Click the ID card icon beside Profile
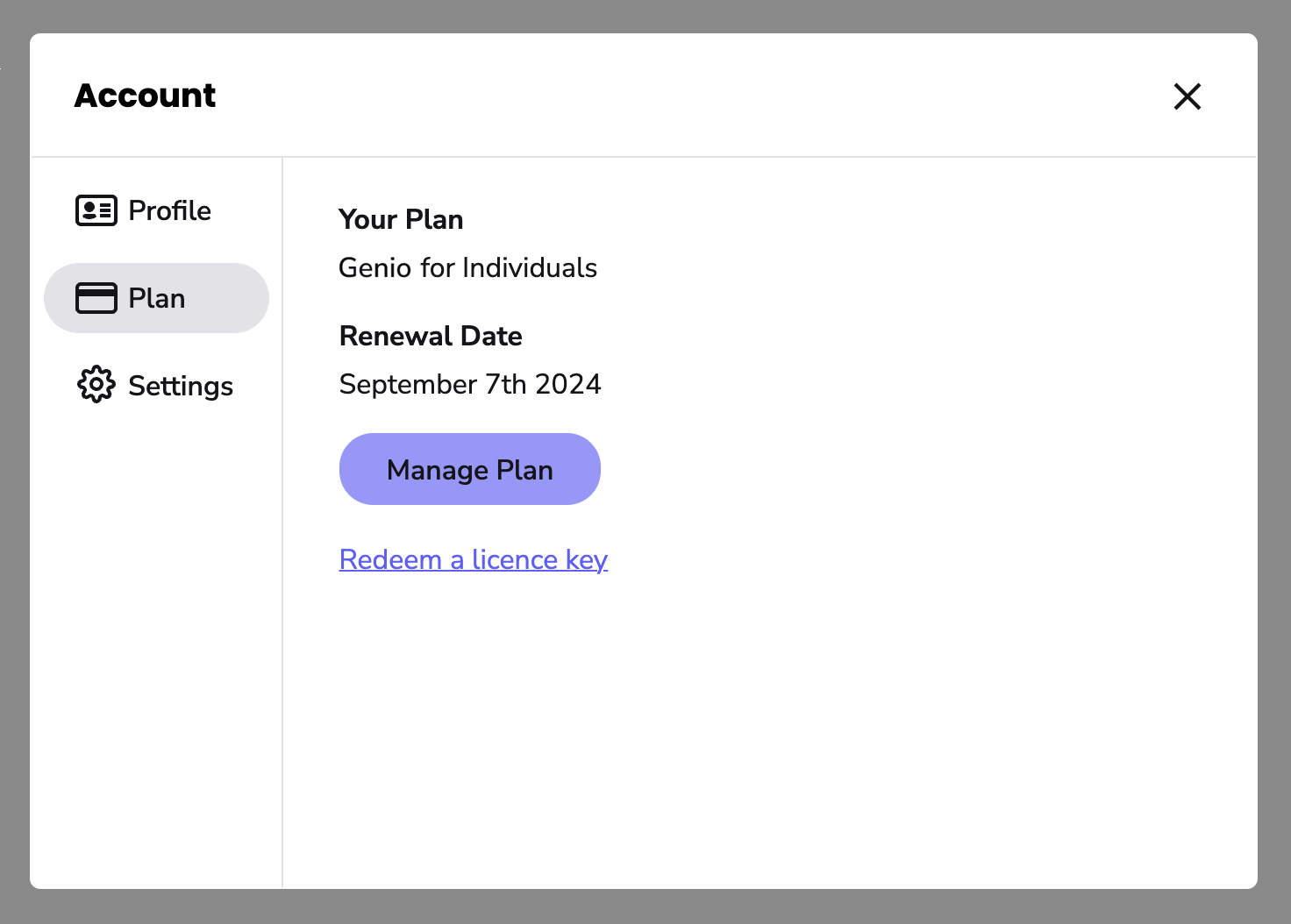This screenshot has width=1291, height=924. point(96,210)
